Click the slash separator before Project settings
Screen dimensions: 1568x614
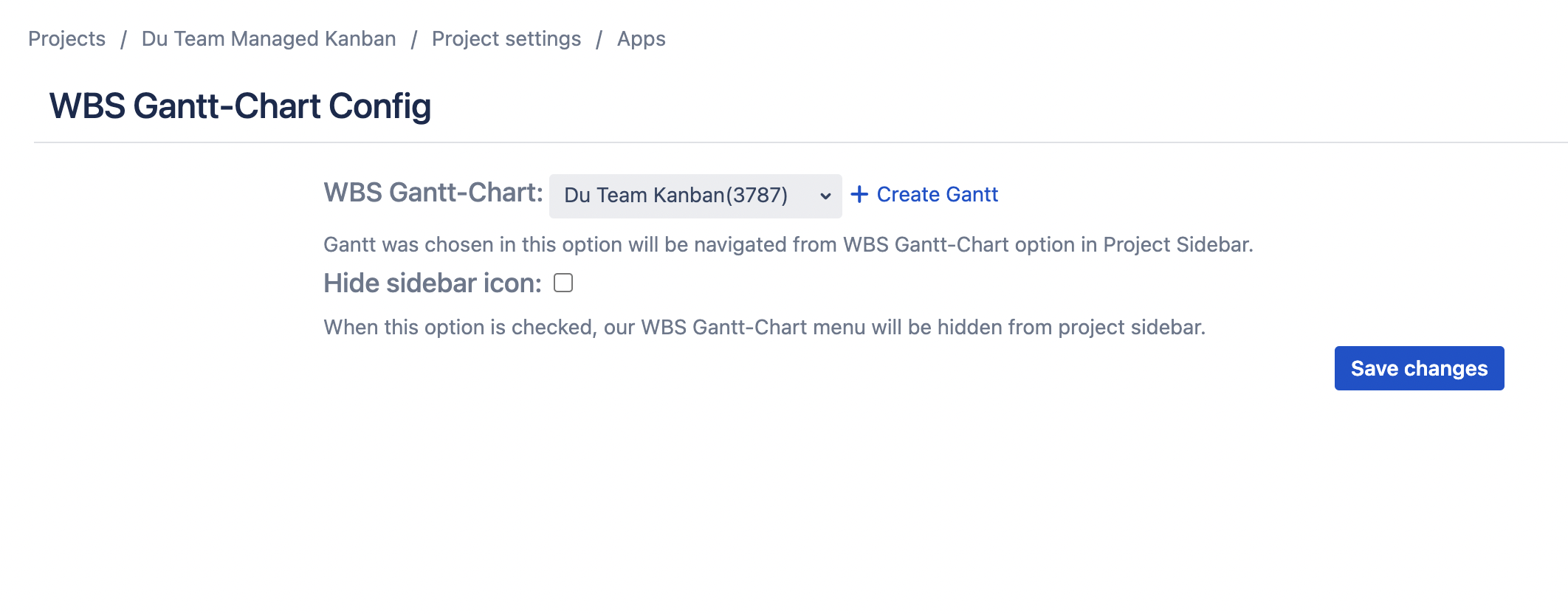tap(414, 39)
